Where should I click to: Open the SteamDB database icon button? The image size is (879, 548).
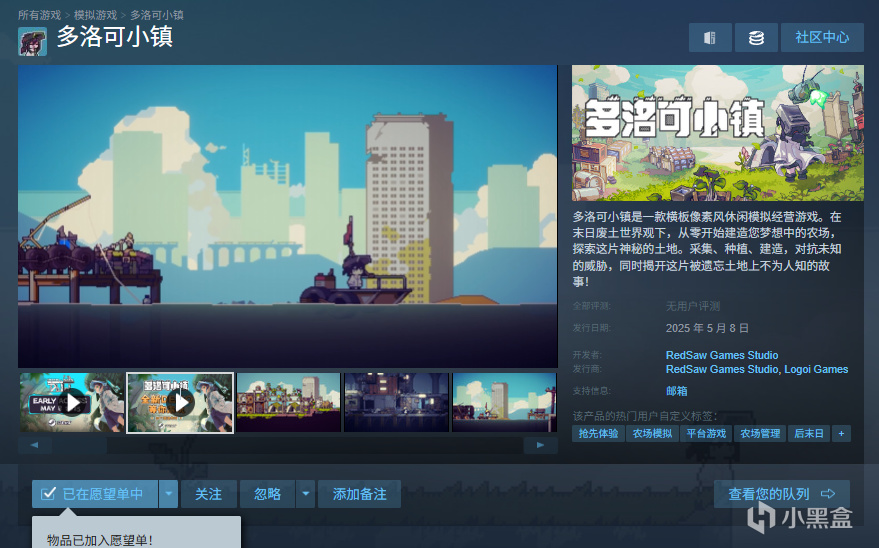[x=756, y=38]
